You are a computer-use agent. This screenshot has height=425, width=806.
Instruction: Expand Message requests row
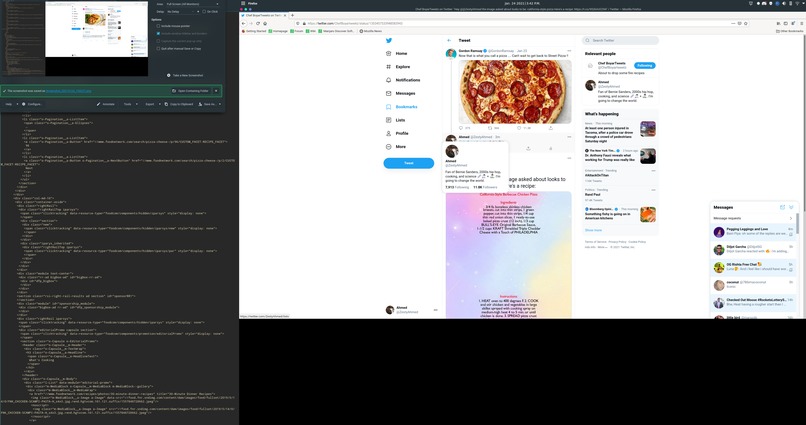click(753, 218)
